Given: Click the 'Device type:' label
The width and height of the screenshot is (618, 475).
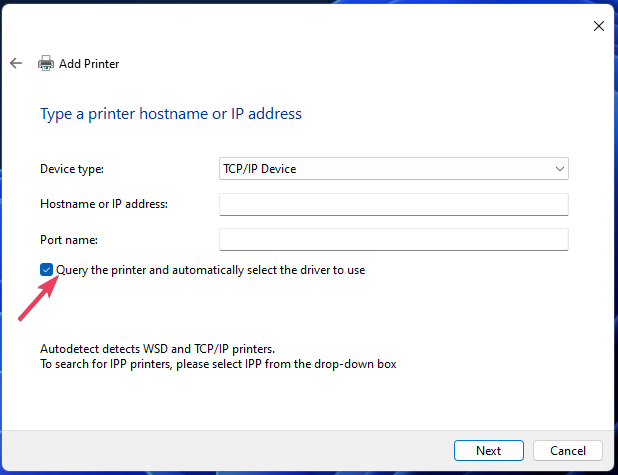Looking at the screenshot, I should 72,169.
